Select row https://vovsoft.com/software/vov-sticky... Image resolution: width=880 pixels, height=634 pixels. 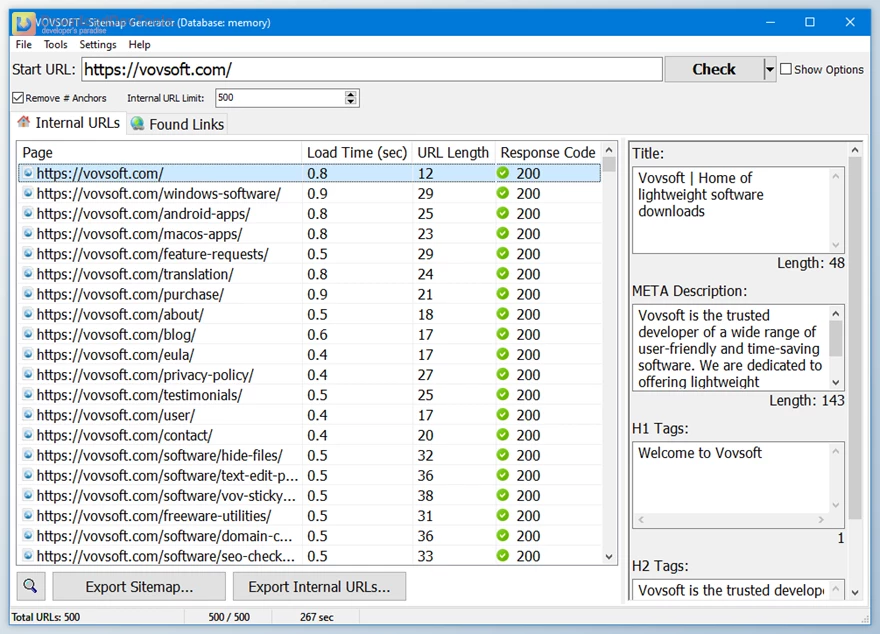pos(309,495)
